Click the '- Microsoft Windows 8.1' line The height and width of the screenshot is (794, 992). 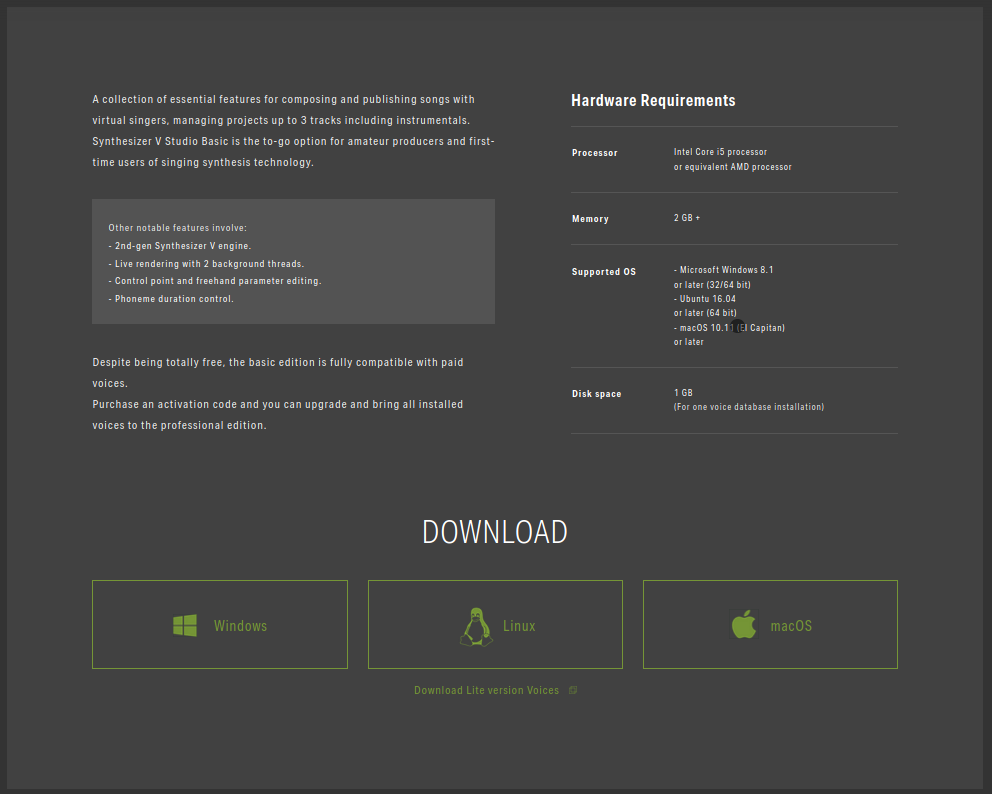(x=723, y=270)
